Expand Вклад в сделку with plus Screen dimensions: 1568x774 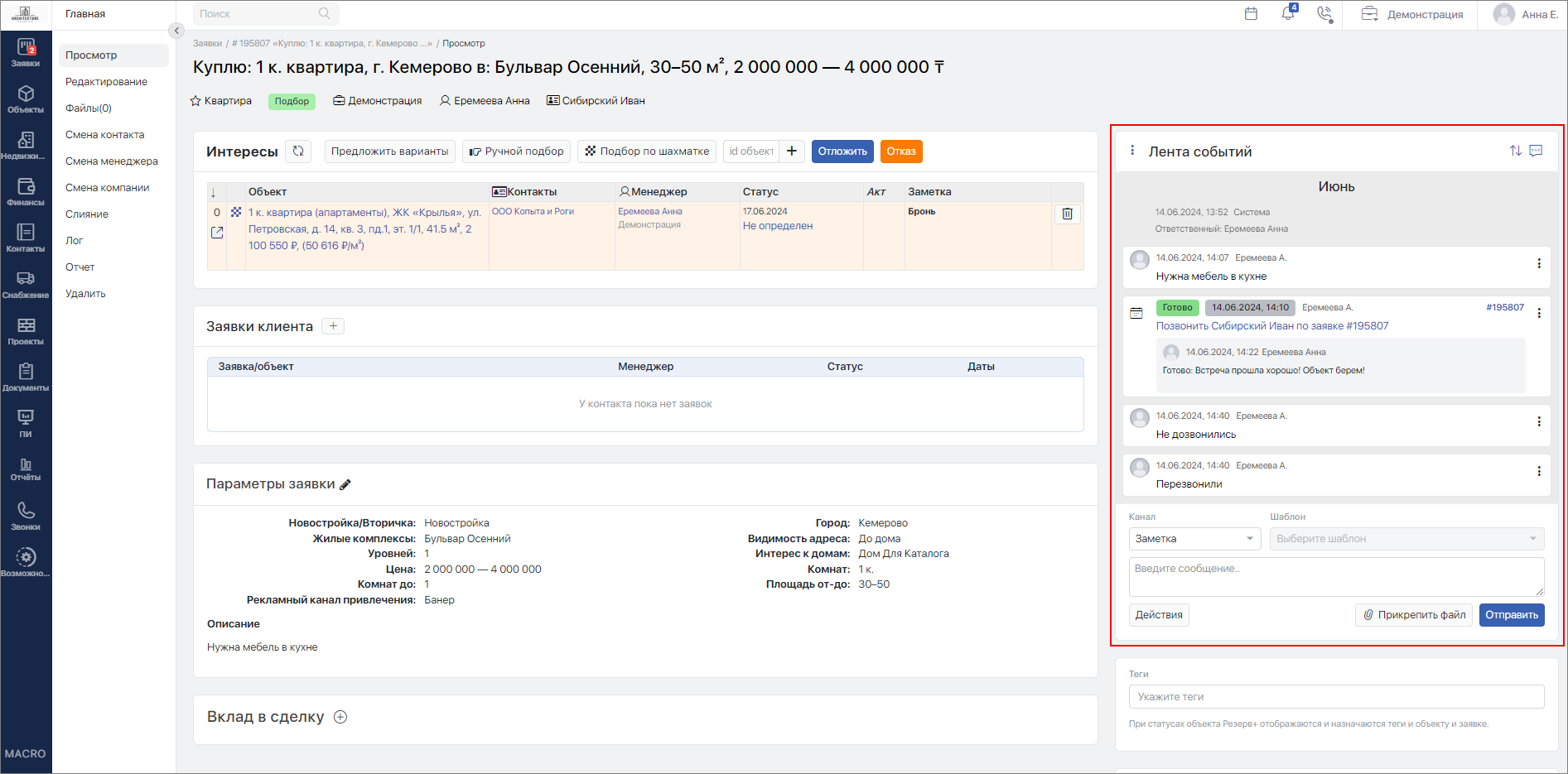click(x=340, y=717)
